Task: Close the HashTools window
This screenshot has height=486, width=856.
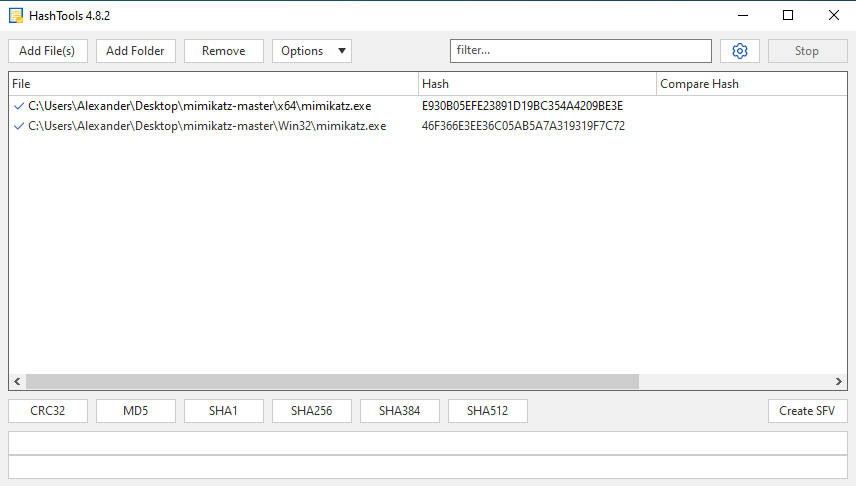Action: tap(834, 15)
